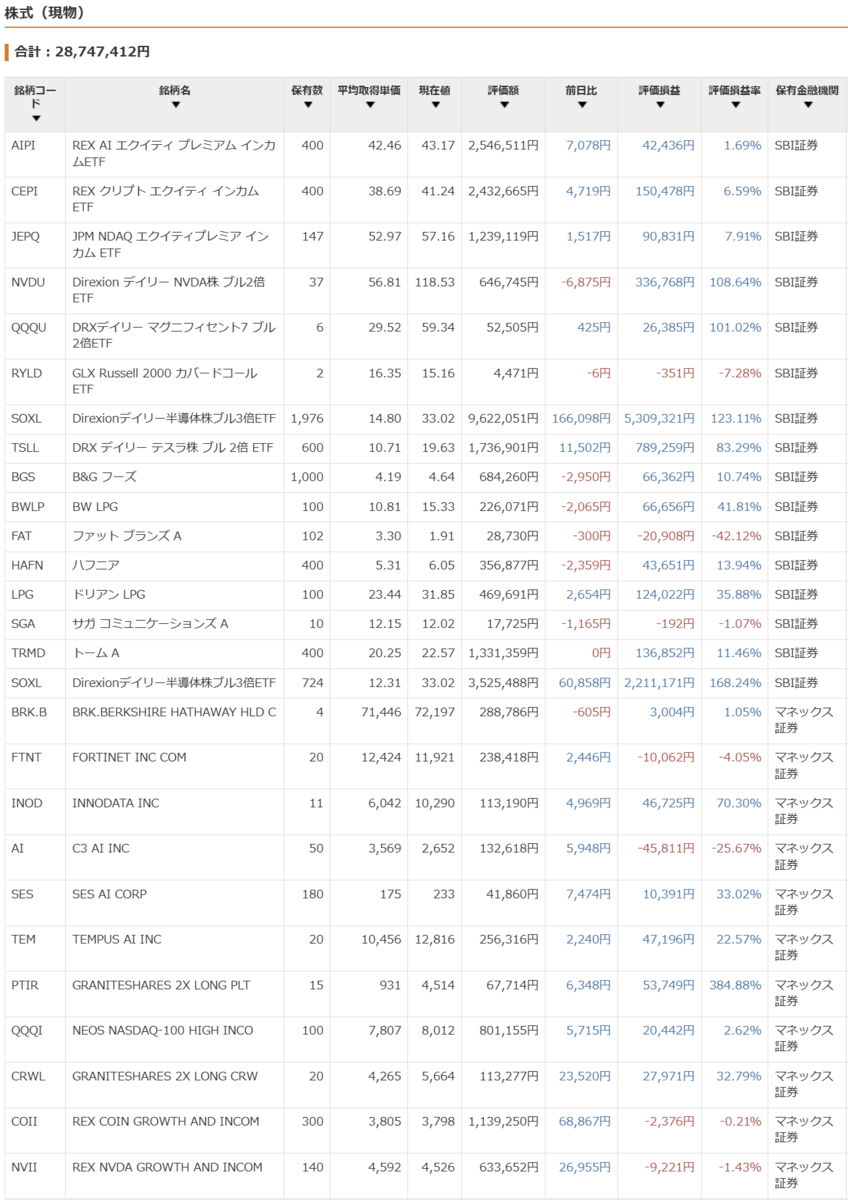
Task: Sort table by 銘柄名 arrow
Action: [x=175, y=105]
